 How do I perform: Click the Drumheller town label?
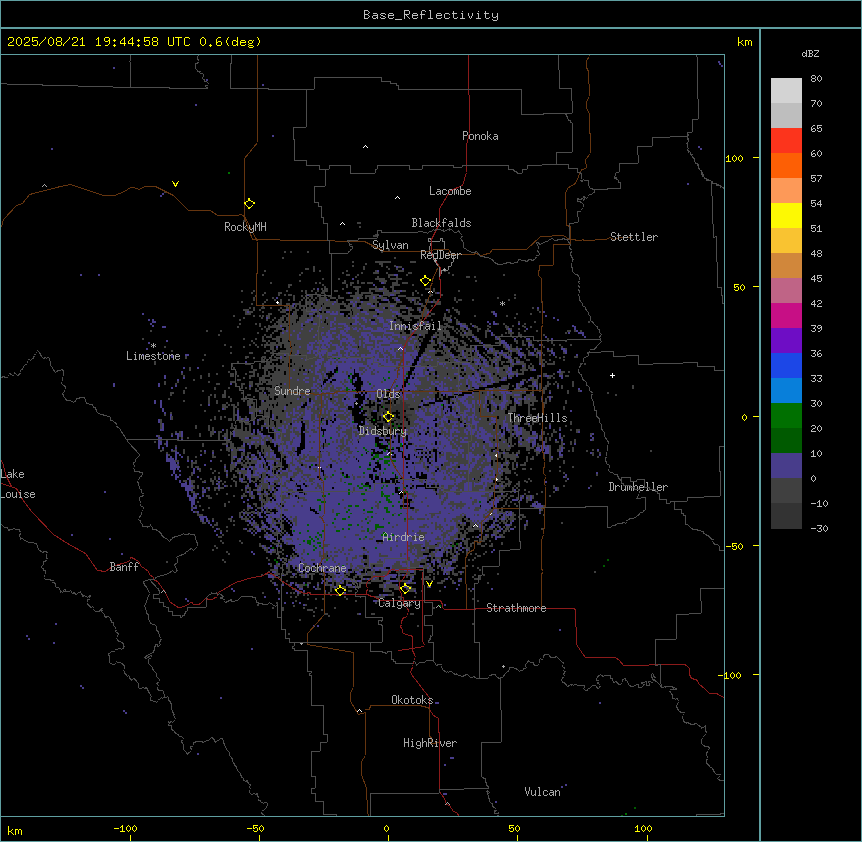(x=638, y=487)
